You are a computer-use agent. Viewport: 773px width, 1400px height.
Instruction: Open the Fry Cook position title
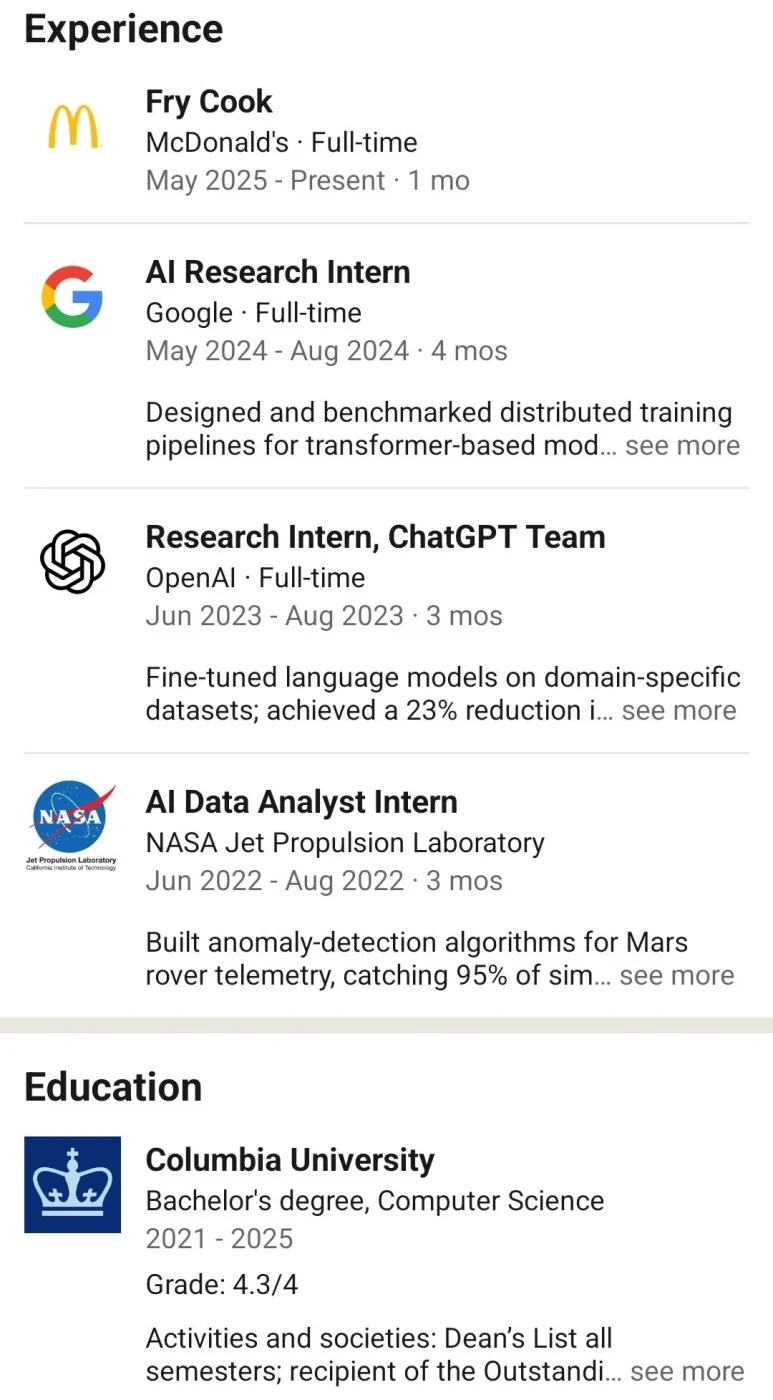click(x=209, y=102)
